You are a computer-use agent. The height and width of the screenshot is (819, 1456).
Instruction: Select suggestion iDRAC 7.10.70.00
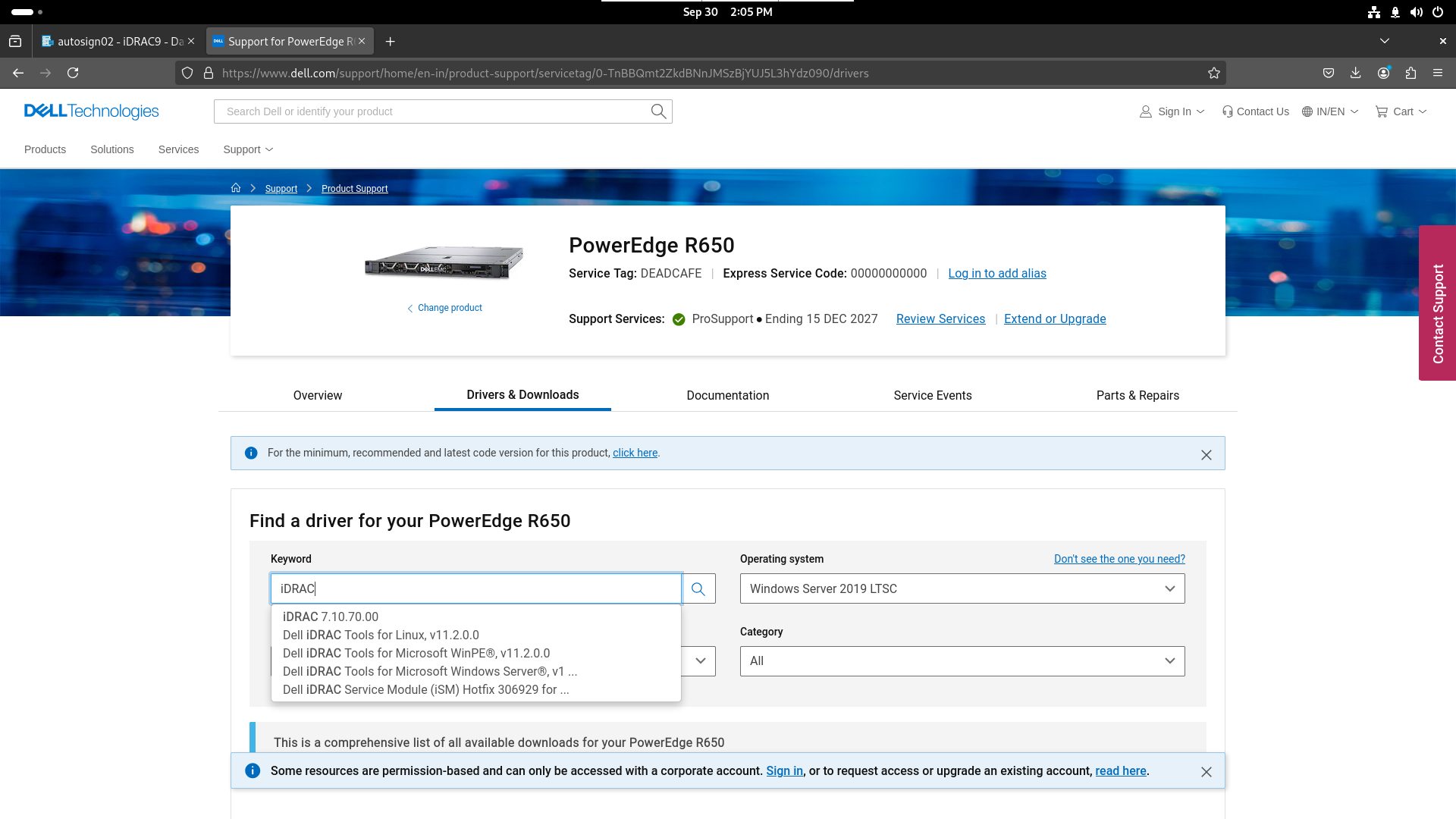(476, 617)
